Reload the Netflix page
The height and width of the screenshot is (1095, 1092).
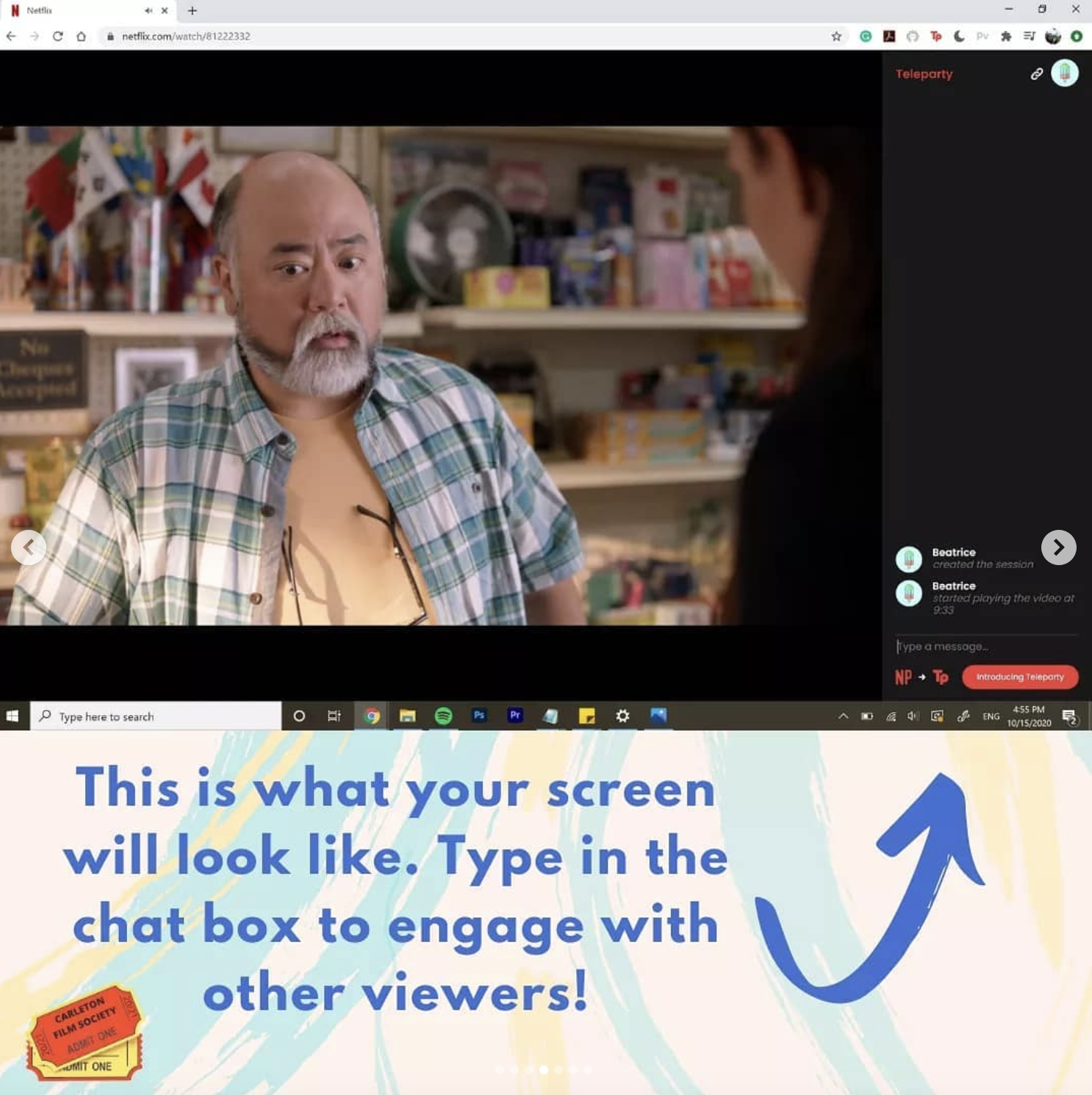point(57,36)
